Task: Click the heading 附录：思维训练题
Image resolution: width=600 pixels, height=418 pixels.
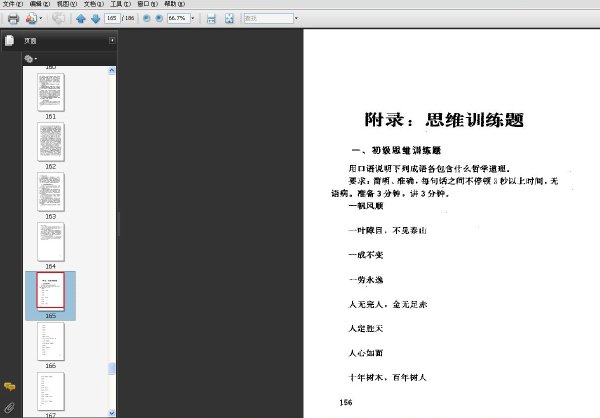Action: pyautogui.click(x=443, y=120)
